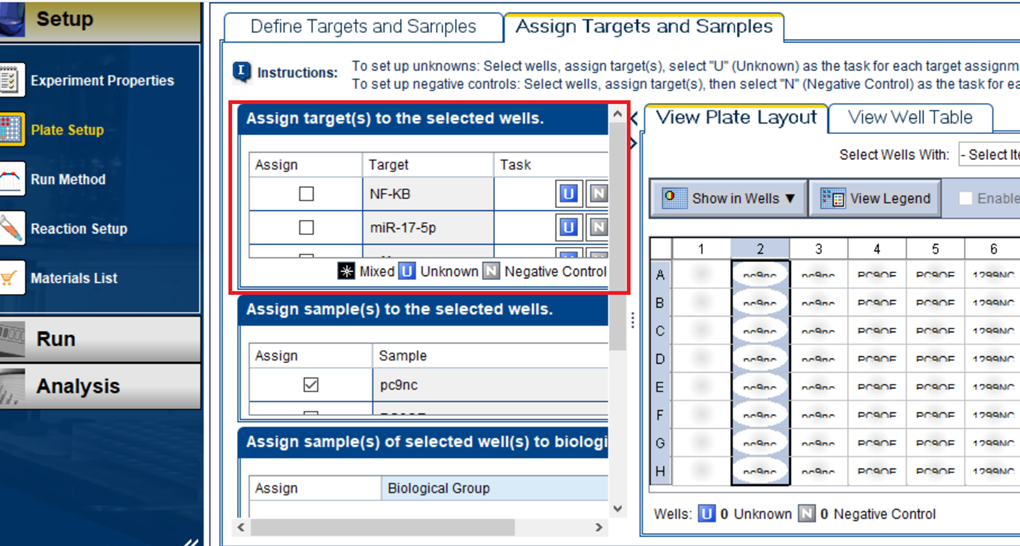
Task: Select plate column 4 header
Action: pyautogui.click(x=877, y=249)
